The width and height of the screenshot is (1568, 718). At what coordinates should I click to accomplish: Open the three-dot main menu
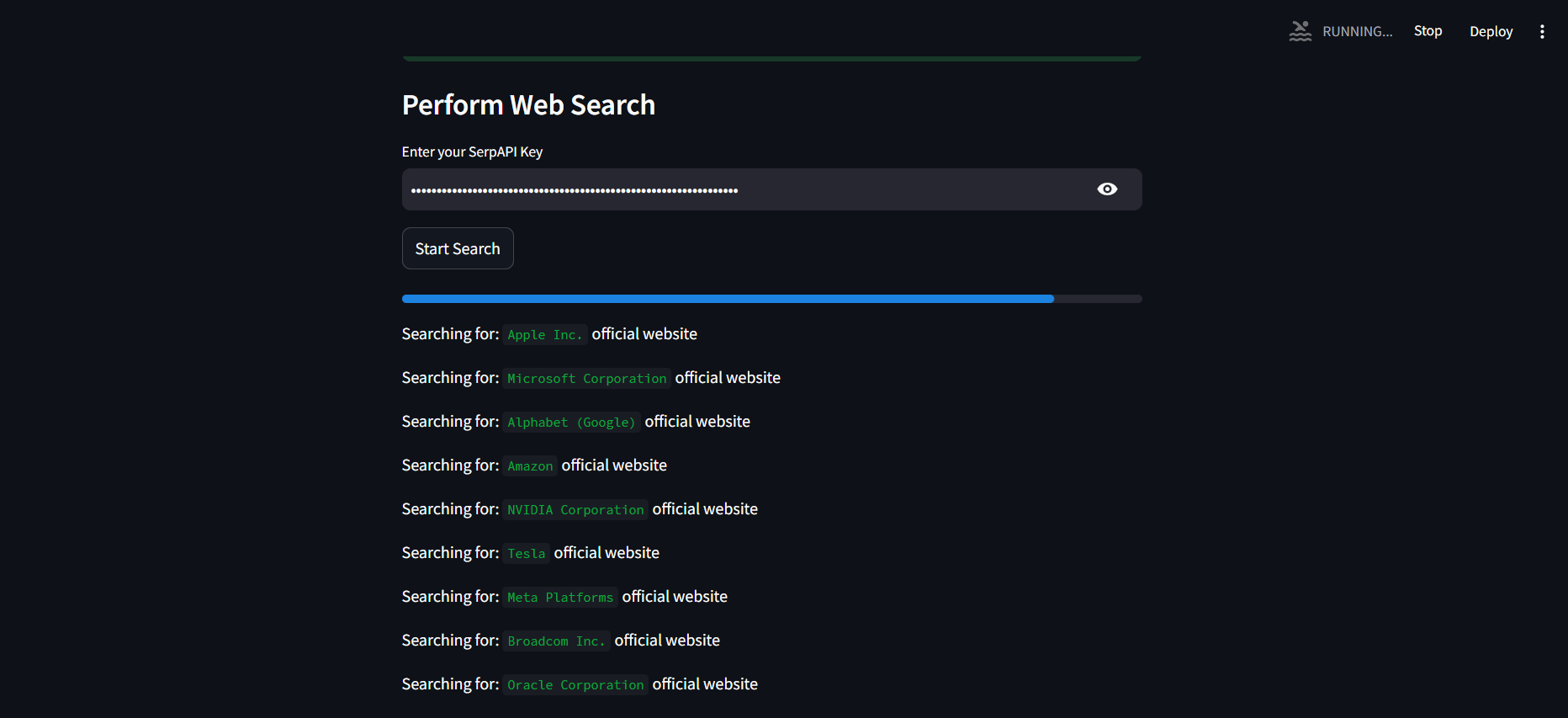point(1542,31)
